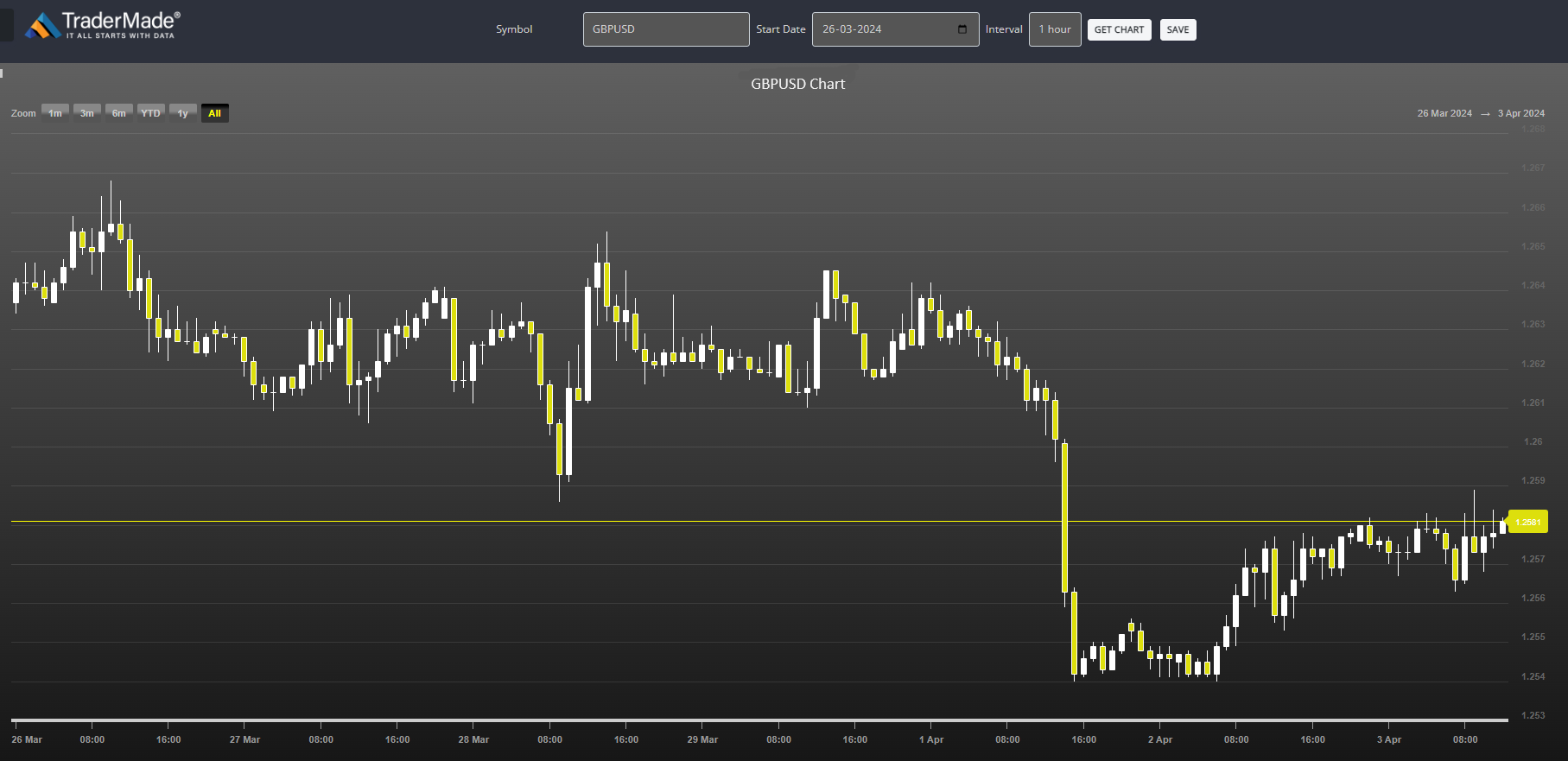
Task: Click the 1.2581 current price label
Action: 1527,522
